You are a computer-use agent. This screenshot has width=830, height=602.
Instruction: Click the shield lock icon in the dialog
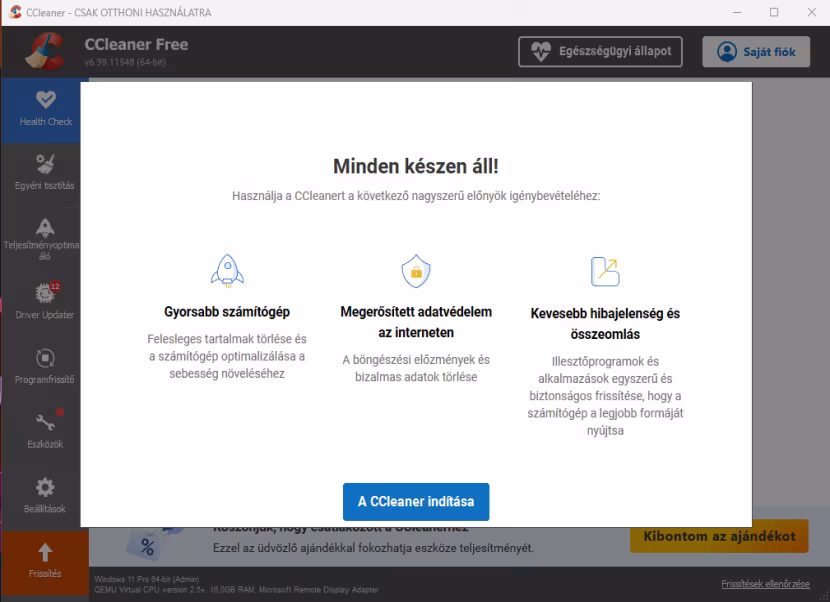(x=416, y=271)
